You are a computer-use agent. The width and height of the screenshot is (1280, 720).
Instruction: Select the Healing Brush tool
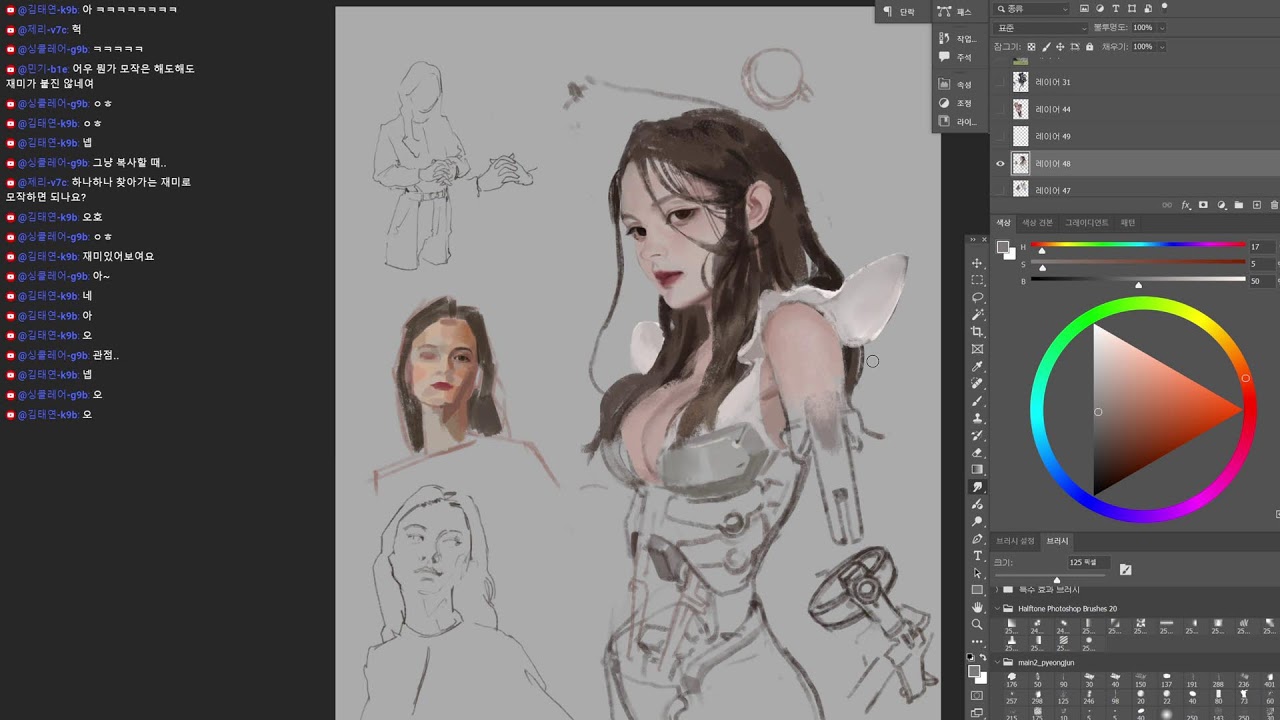pyautogui.click(x=977, y=384)
